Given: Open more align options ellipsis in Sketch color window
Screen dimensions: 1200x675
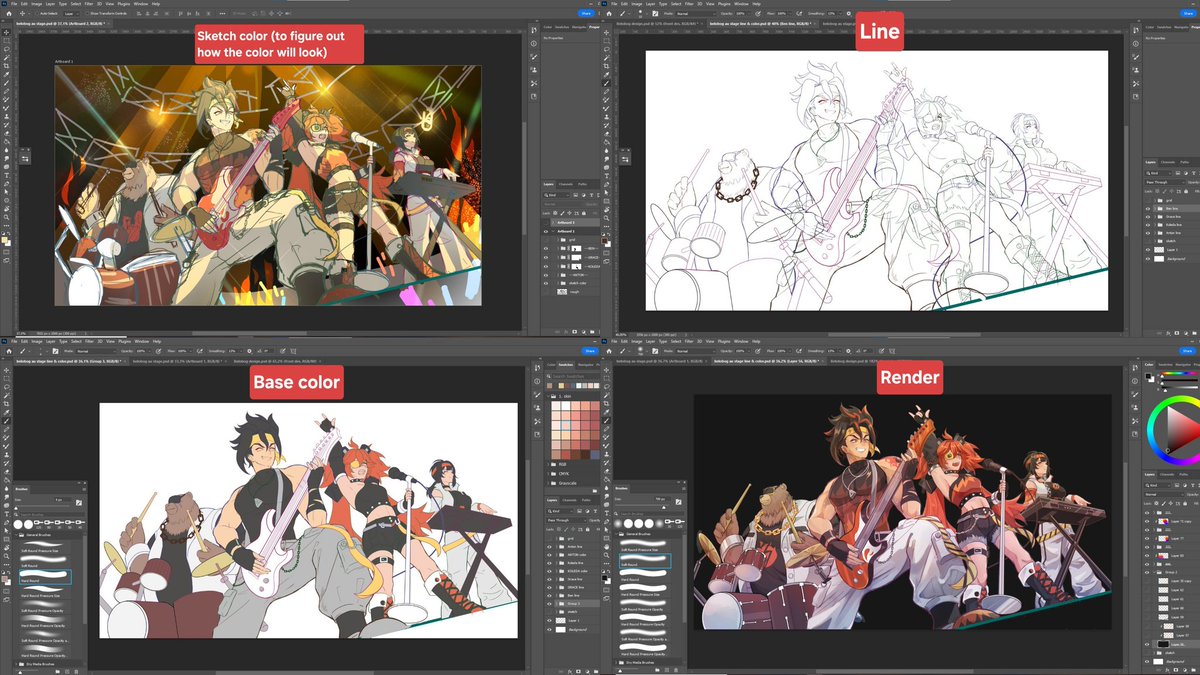Looking at the screenshot, I should [x=222, y=13].
